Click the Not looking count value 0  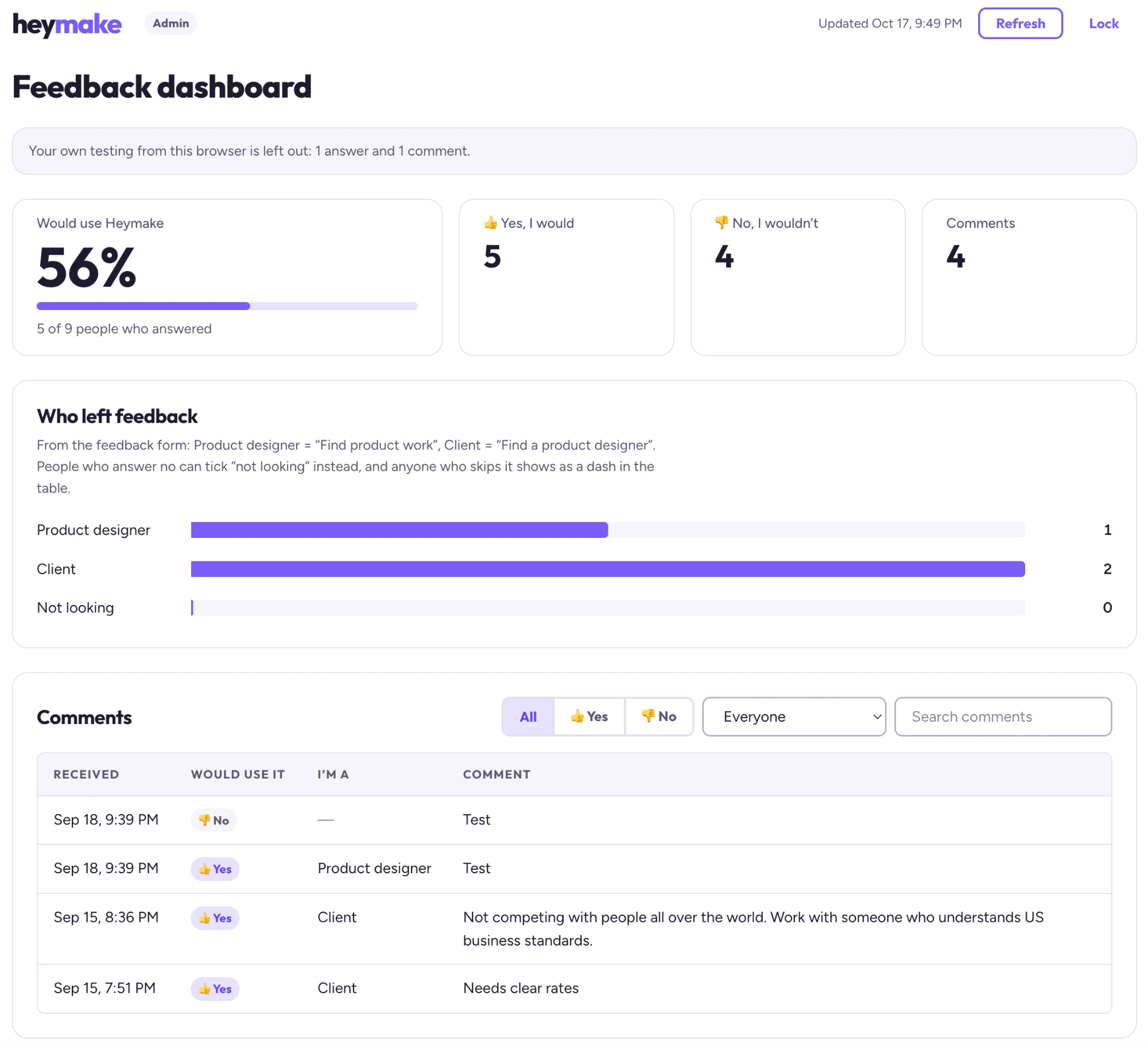point(1107,607)
